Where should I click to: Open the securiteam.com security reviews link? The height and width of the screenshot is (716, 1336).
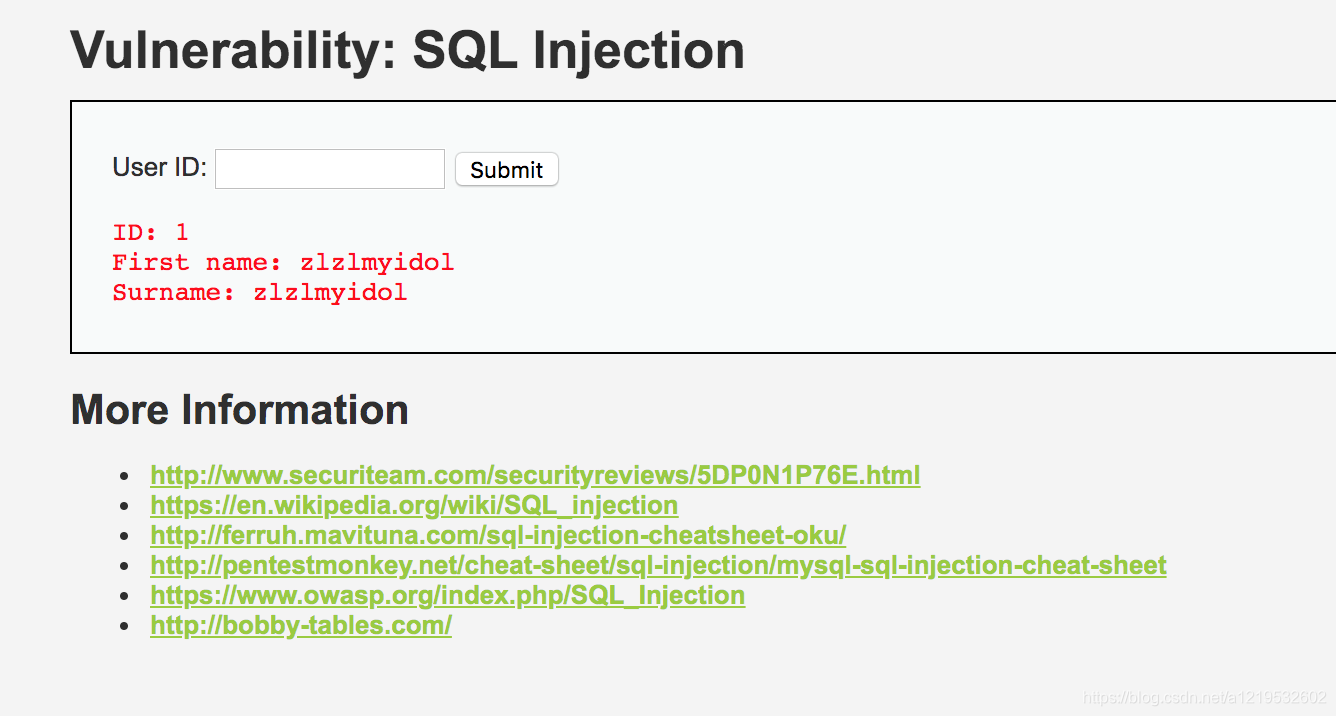pos(535,475)
